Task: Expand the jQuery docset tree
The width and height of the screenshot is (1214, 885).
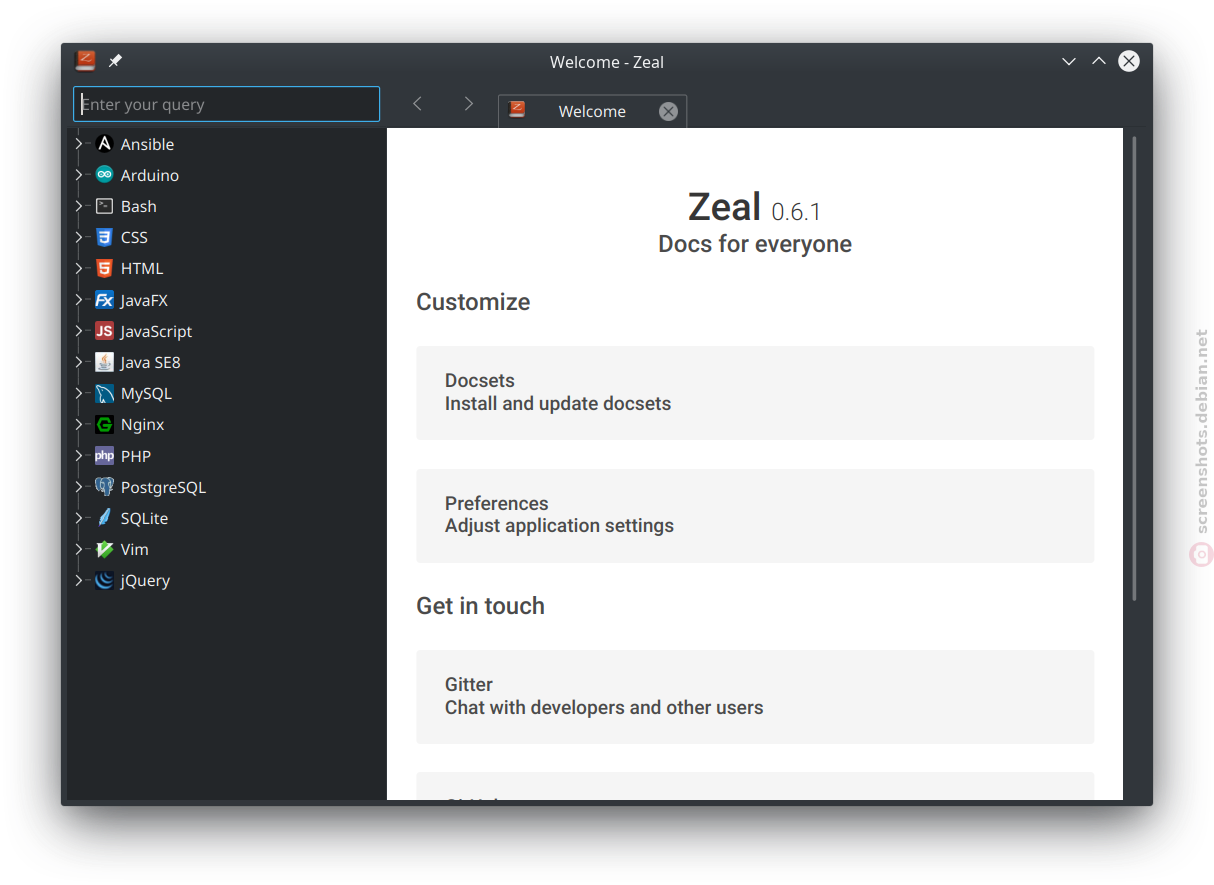Action: coord(79,580)
